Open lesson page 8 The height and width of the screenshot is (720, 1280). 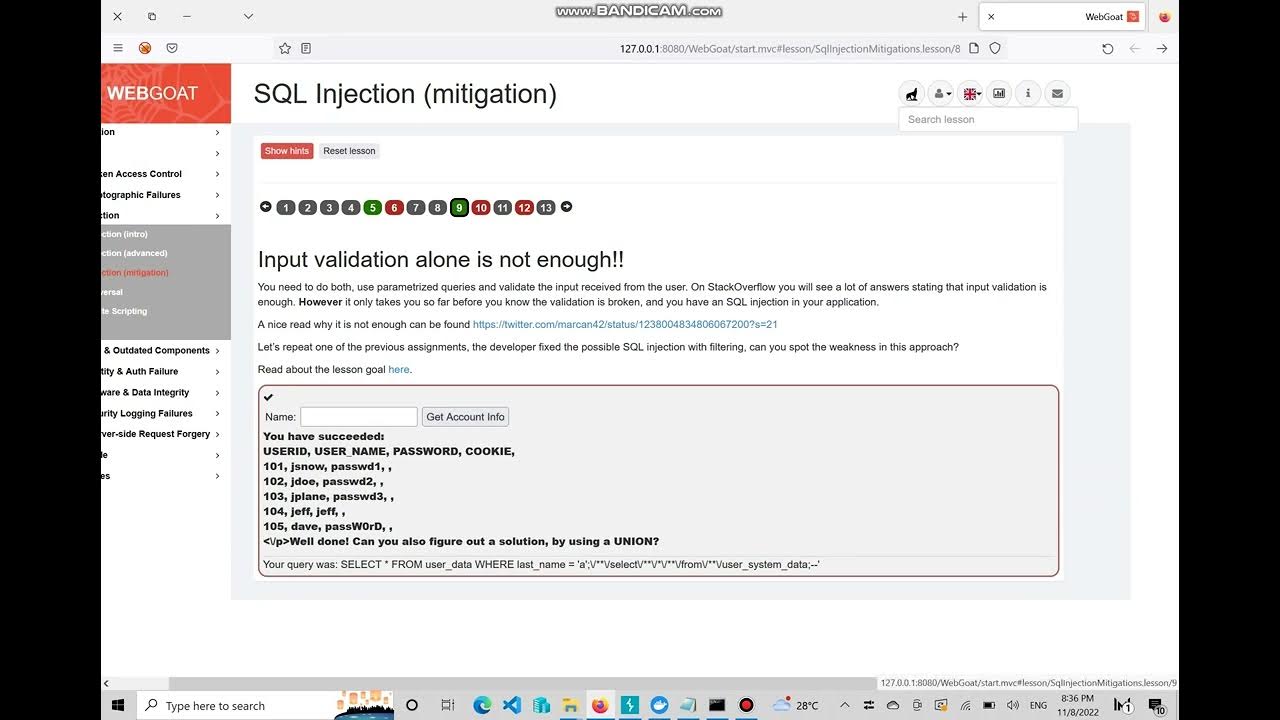click(437, 208)
